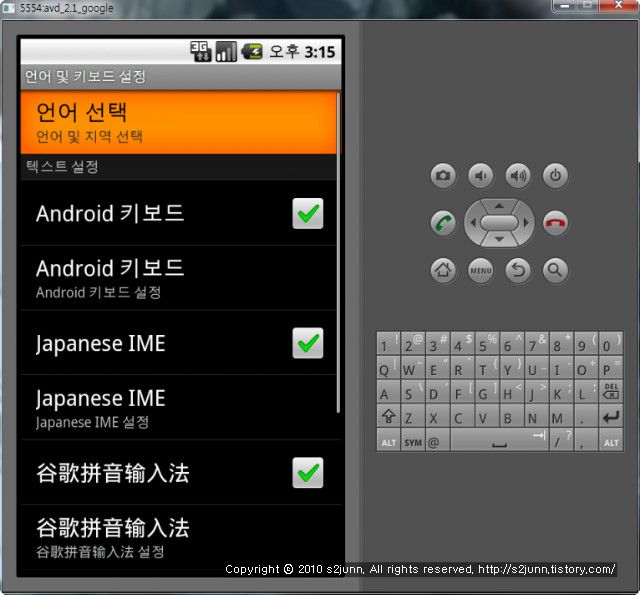Click the emulator camera button
640x595 pixels.
coord(443,176)
